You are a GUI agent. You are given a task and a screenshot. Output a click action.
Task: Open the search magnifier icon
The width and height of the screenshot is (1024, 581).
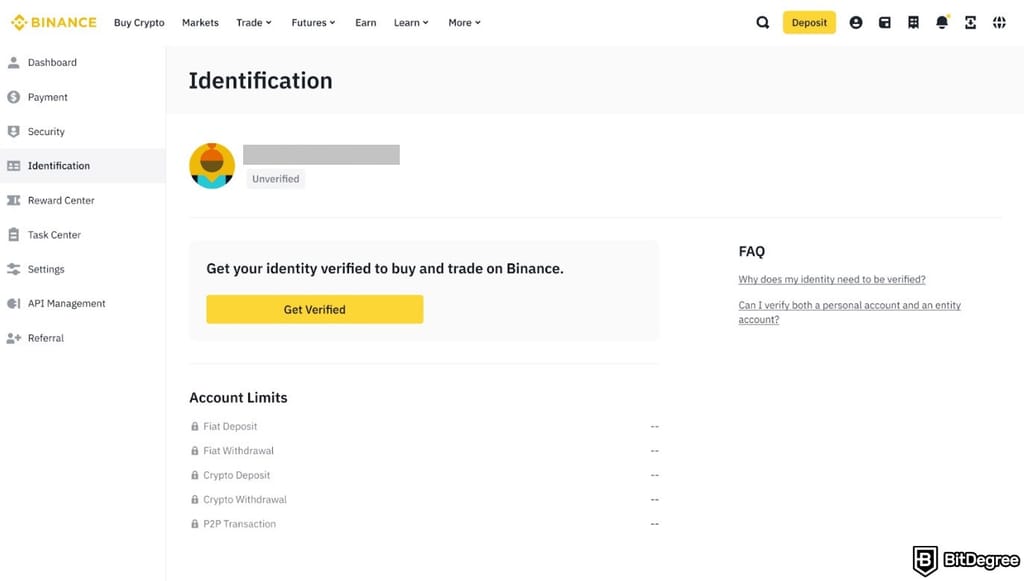coord(762,22)
